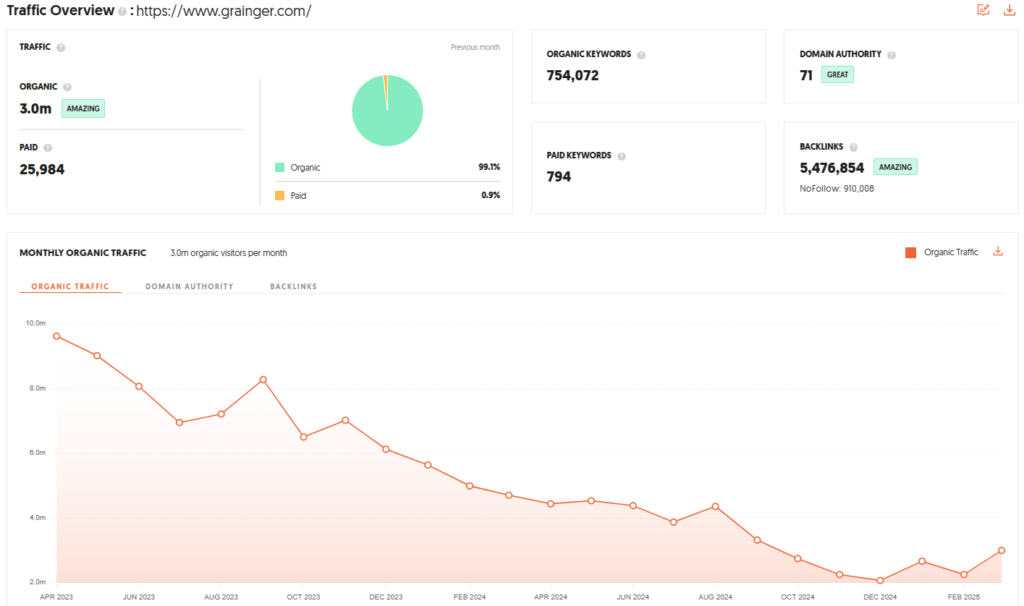The width and height of the screenshot is (1024, 606).
Task: Download the Monthly Organic Traffic chart
Action: click(998, 251)
